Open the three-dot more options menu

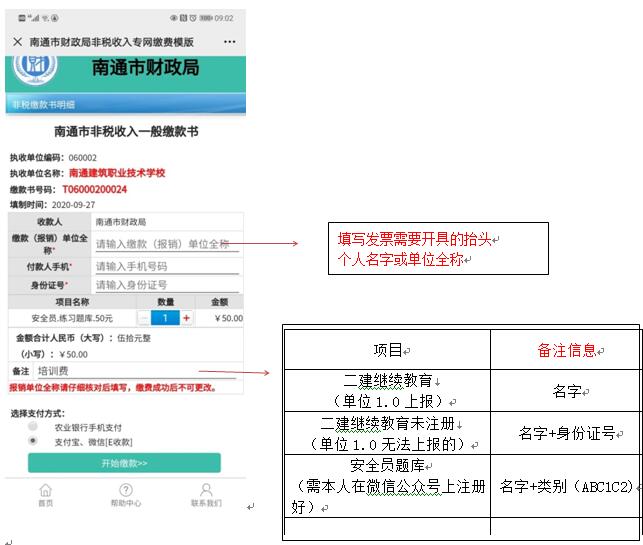coord(229,42)
